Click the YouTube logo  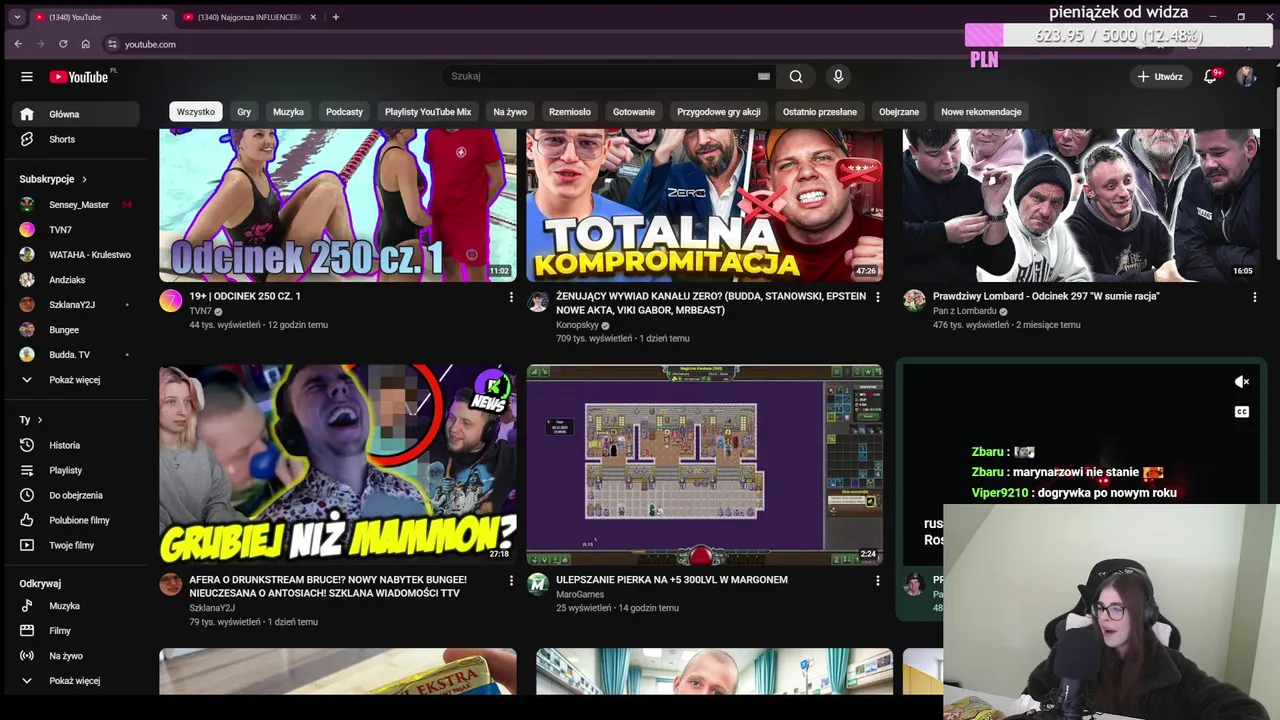tap(79, 77)
